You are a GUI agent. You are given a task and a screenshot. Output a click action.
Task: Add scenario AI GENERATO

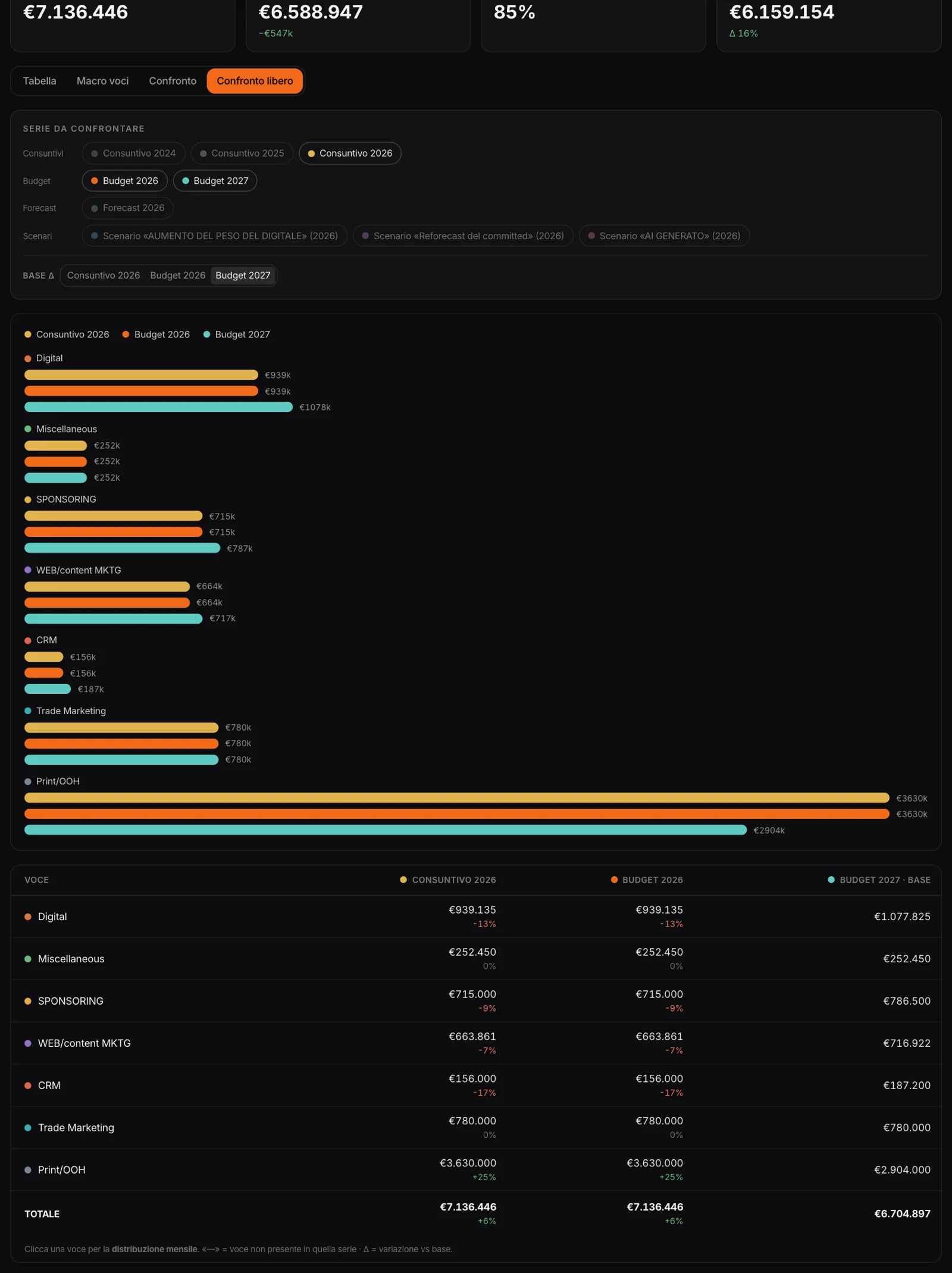664,236
